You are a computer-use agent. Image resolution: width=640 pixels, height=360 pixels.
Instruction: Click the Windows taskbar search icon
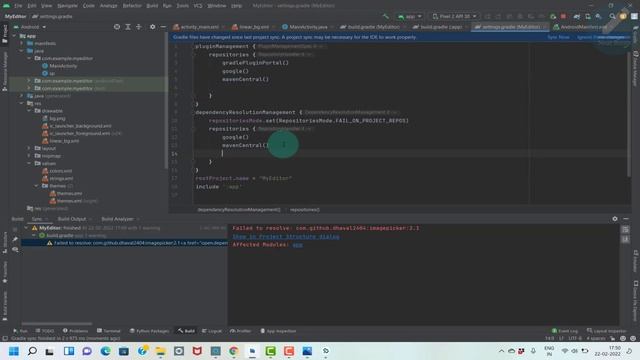32,351
